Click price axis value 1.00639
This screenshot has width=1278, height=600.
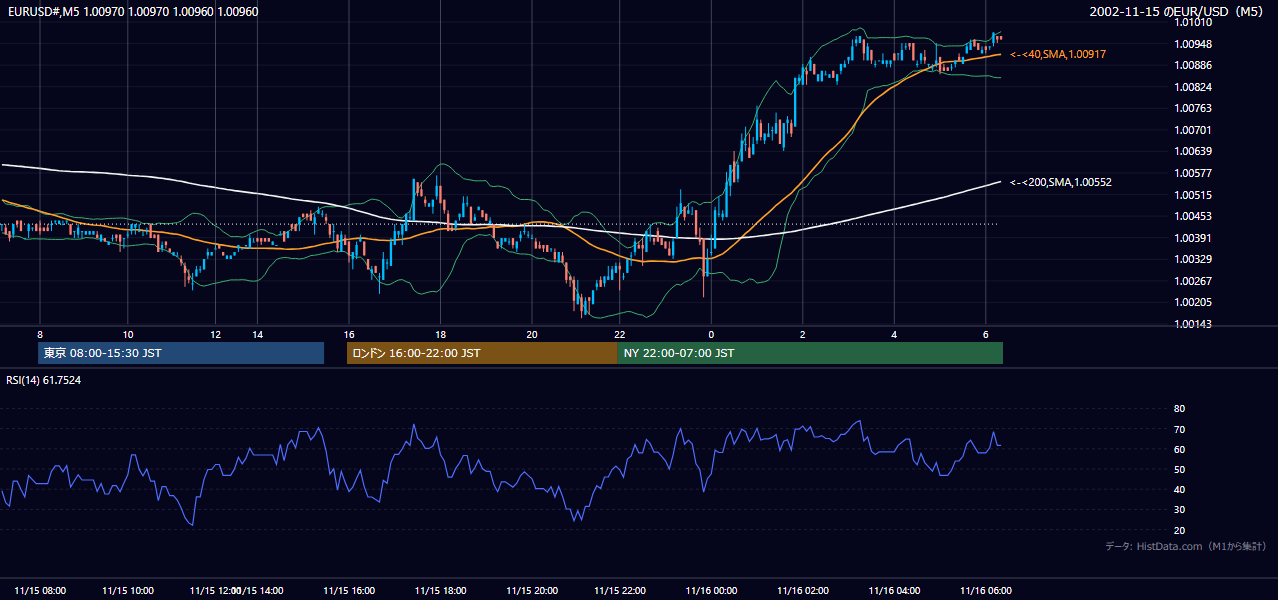[1193, 151]
